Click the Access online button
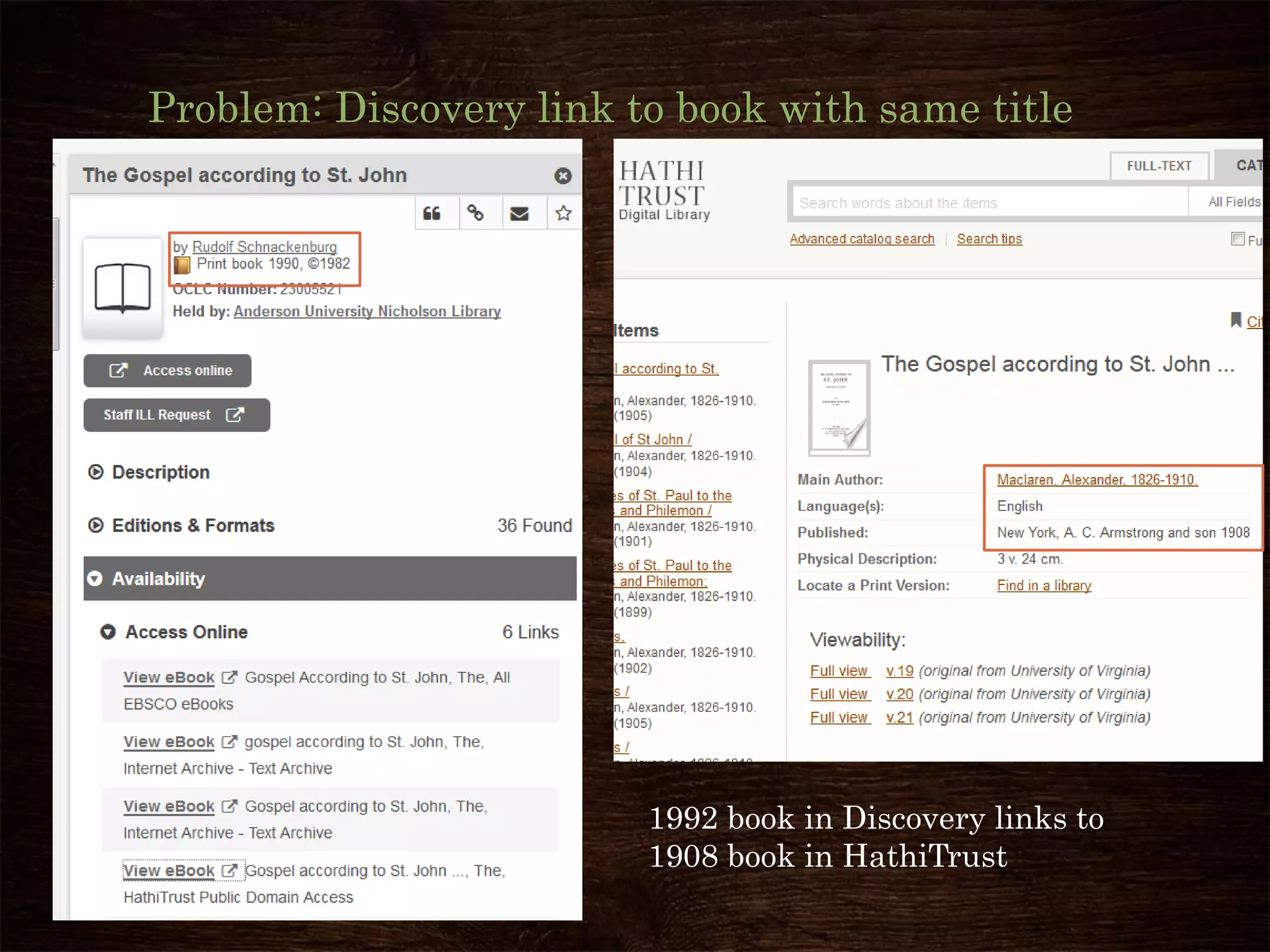The image size is (1270, 952). click(x=167, y=371)
